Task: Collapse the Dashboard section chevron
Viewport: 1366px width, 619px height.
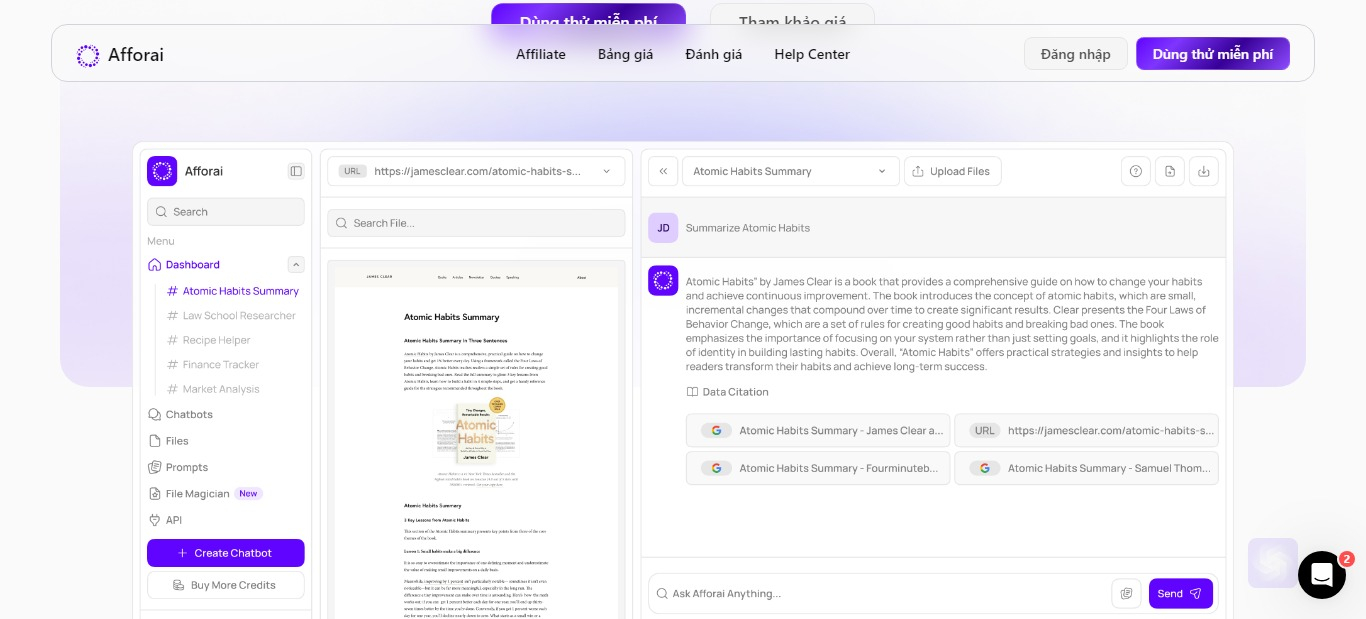Action: click(296, 265)
